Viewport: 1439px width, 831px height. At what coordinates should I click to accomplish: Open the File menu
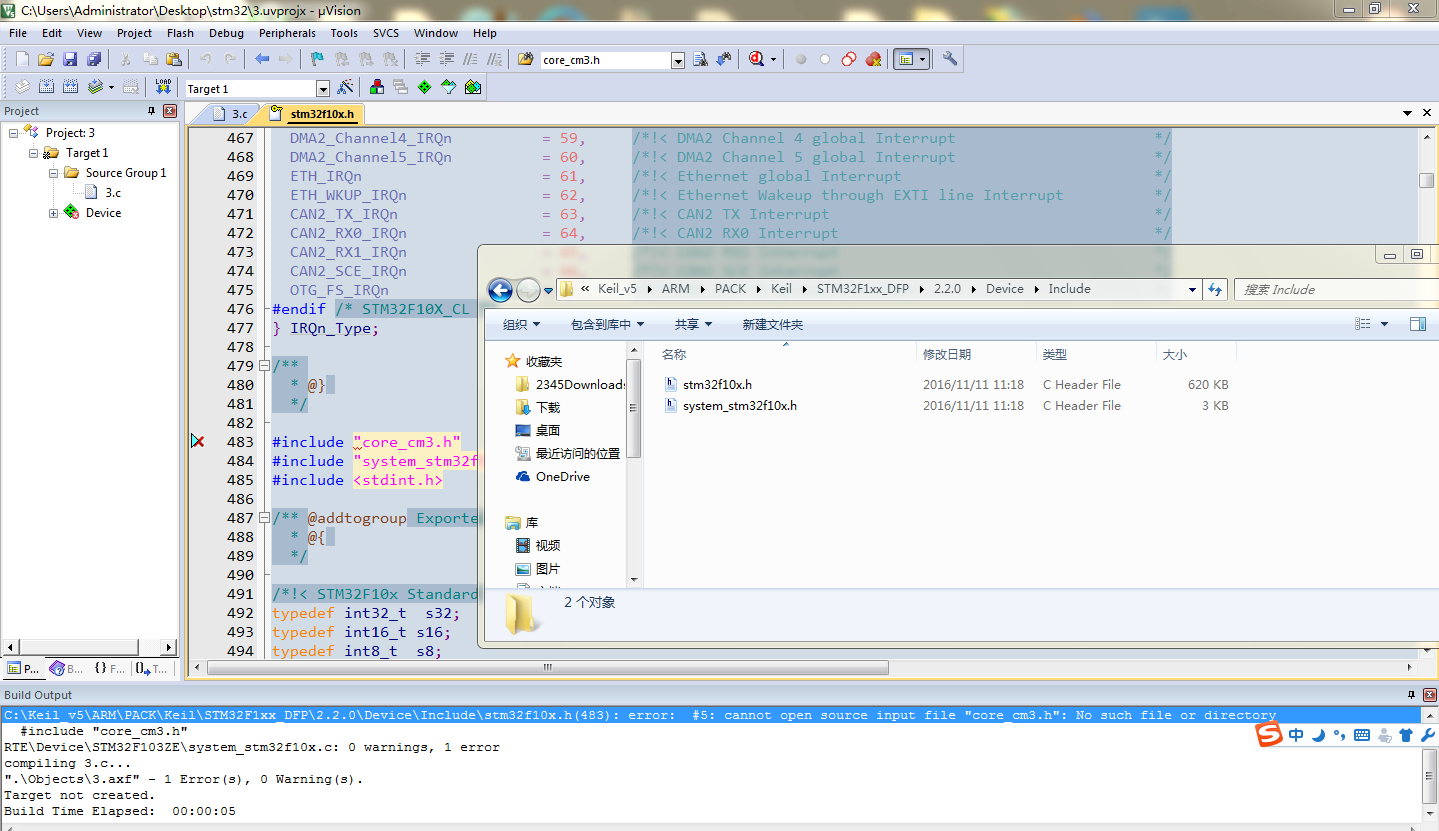tap(18, 33)
